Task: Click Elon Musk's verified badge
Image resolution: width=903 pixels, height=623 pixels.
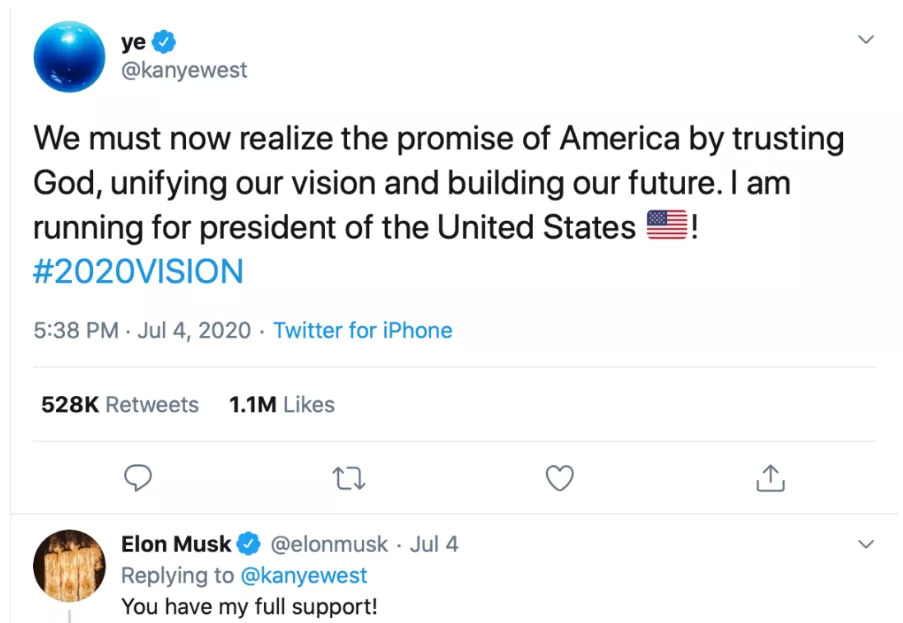Action: coord(249,545)
